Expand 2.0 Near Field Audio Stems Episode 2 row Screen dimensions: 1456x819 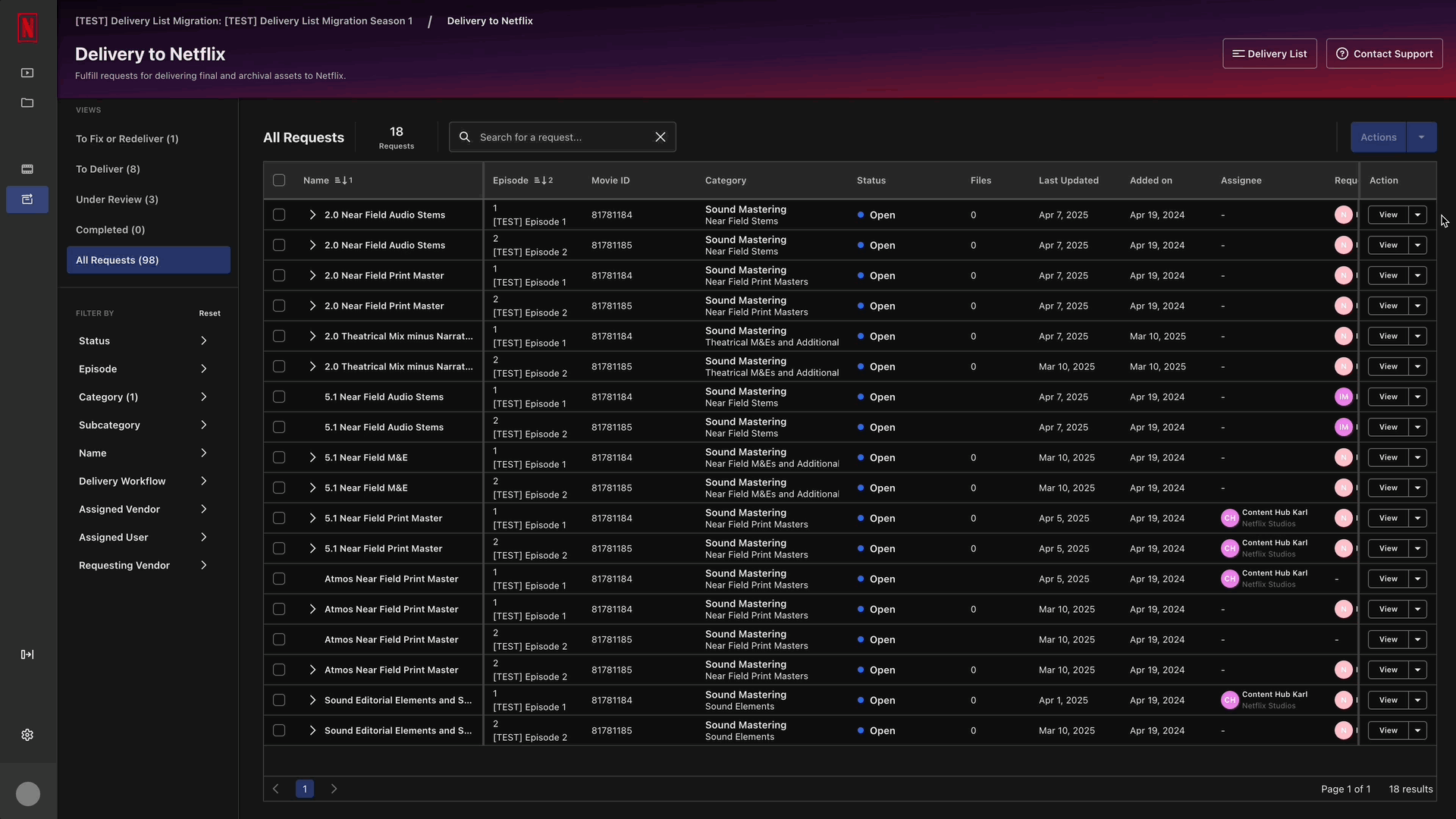[x=312, y=245]
